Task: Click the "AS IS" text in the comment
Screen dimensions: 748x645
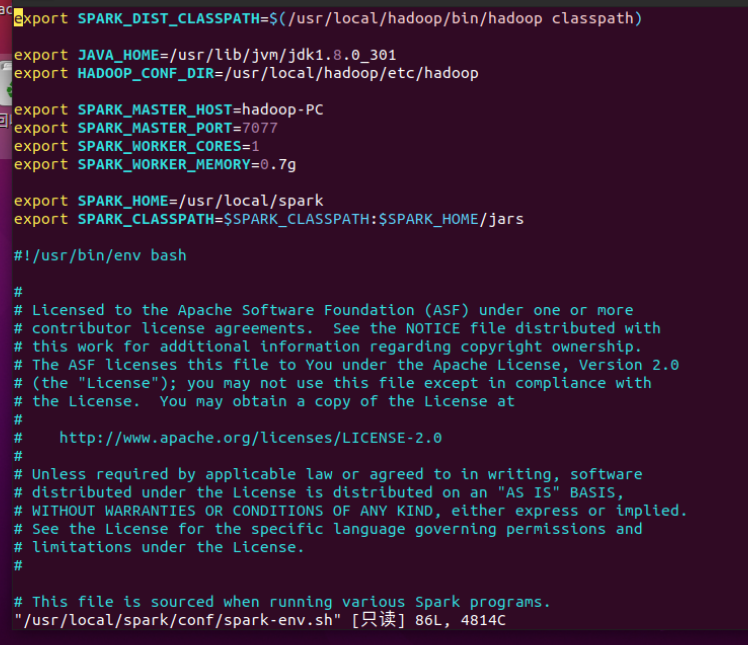Action: (x=529, y=493)
